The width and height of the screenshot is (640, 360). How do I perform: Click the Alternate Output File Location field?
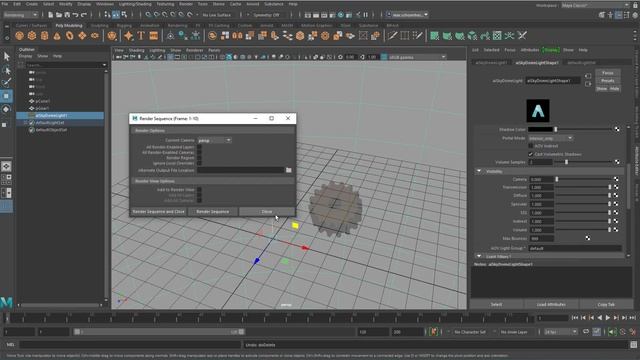click(240, 170)
